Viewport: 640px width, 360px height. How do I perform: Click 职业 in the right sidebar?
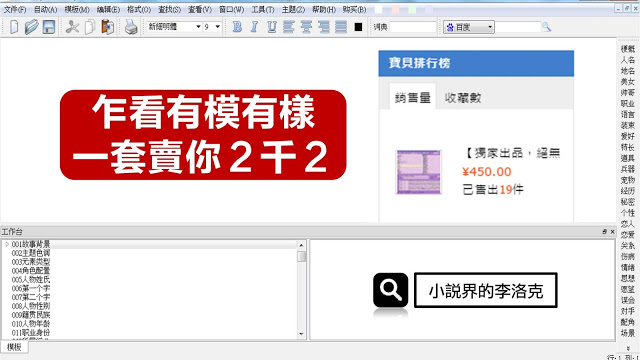(628, 104)
